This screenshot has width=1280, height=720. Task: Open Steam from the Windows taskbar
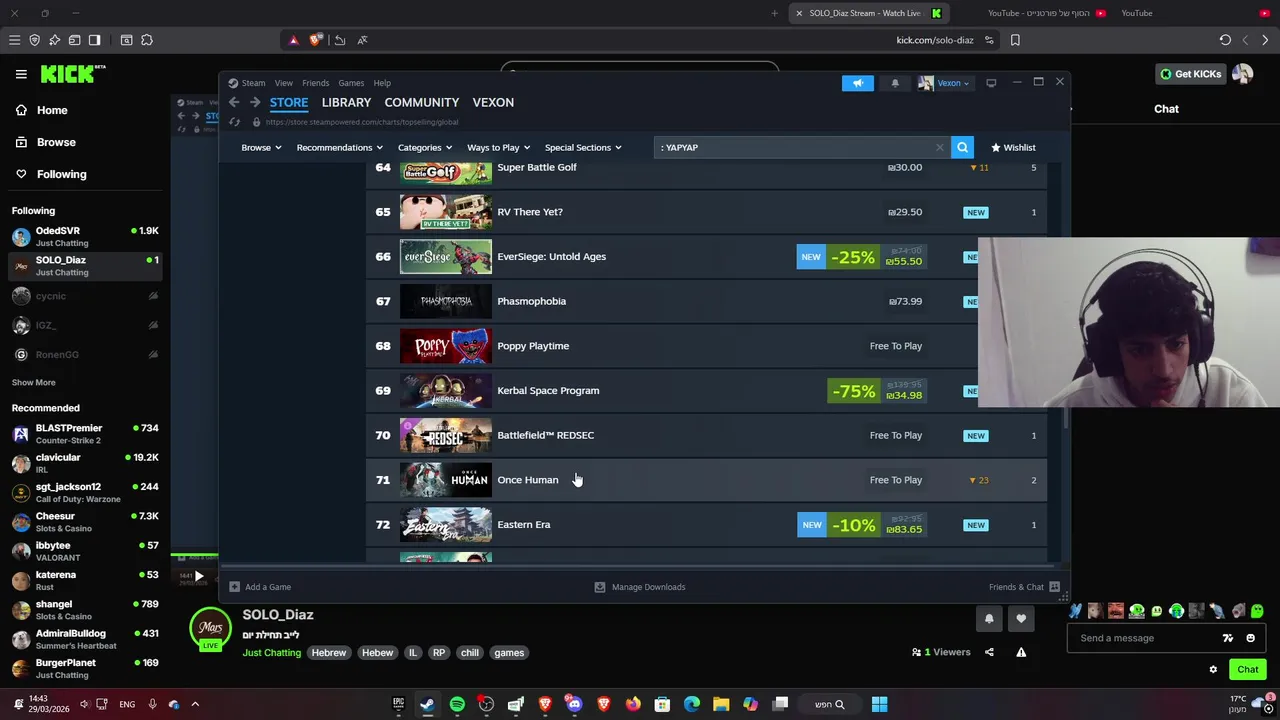[x=427, y=704]
